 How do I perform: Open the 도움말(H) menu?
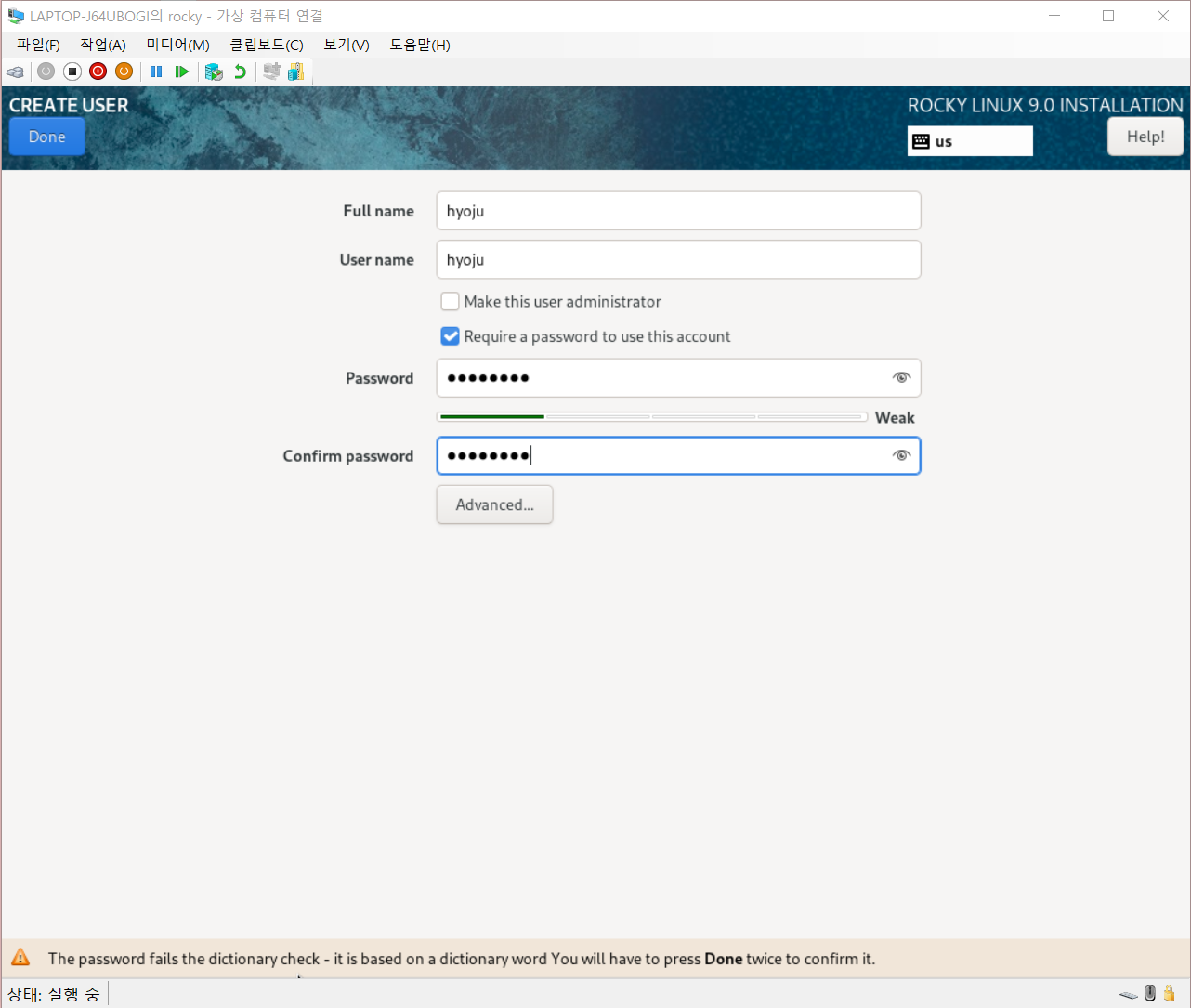420,45
